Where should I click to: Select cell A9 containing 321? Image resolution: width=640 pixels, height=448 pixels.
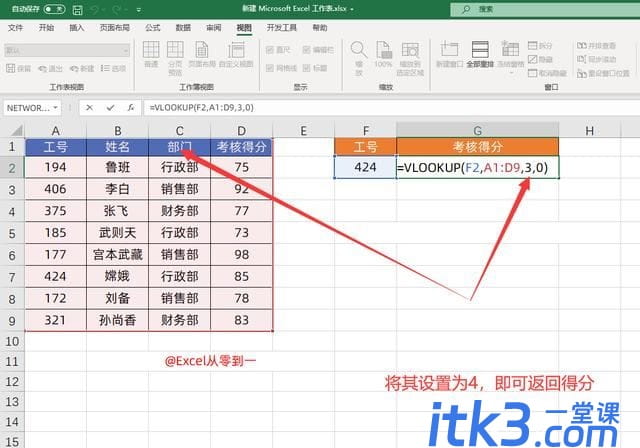pos(56,320)
